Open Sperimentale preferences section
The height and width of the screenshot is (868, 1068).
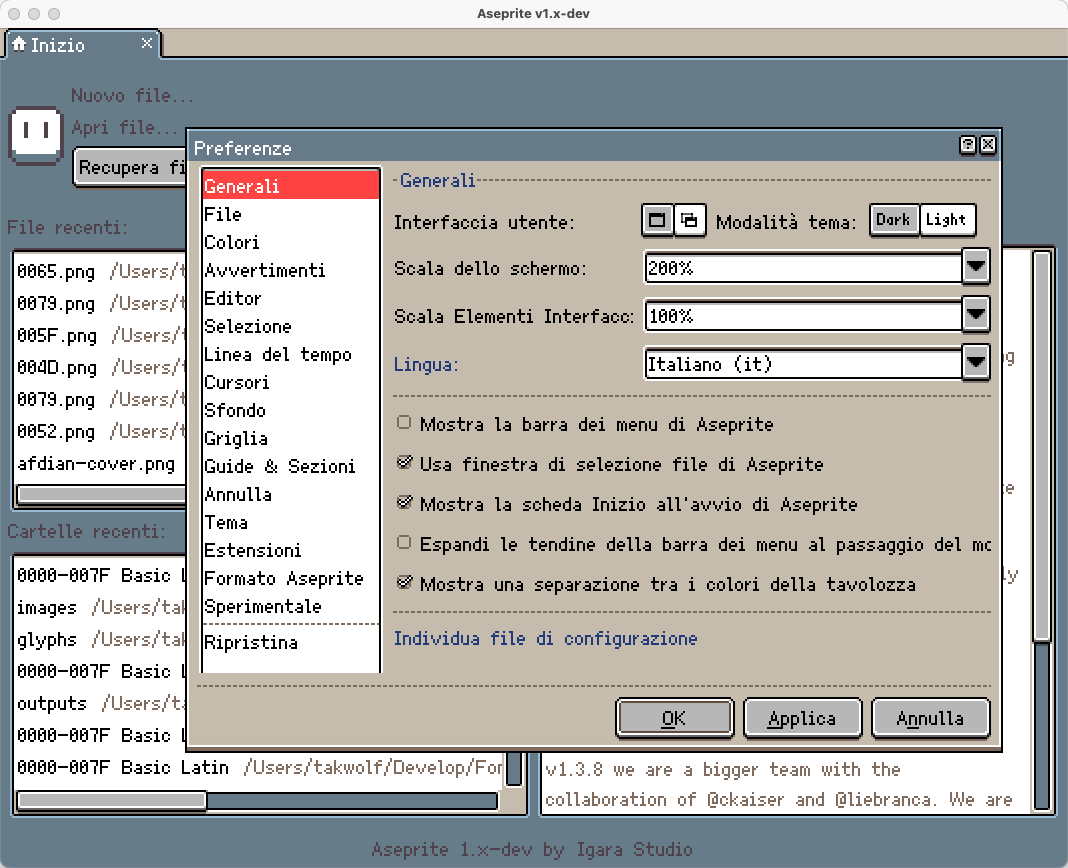pyautogui.click(x=291, y=606)
